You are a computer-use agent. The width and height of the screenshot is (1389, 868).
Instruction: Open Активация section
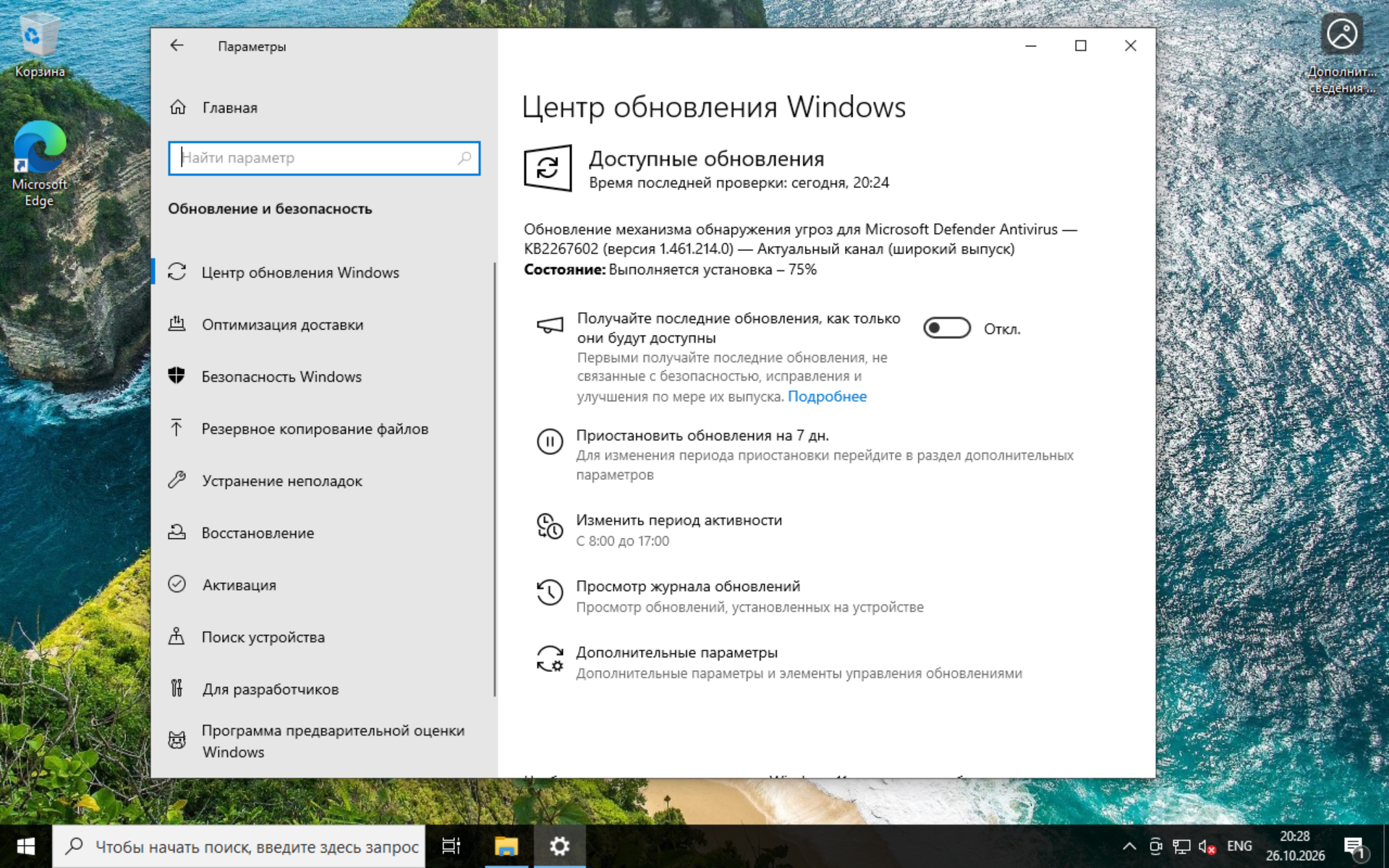[x=323, y=584]
